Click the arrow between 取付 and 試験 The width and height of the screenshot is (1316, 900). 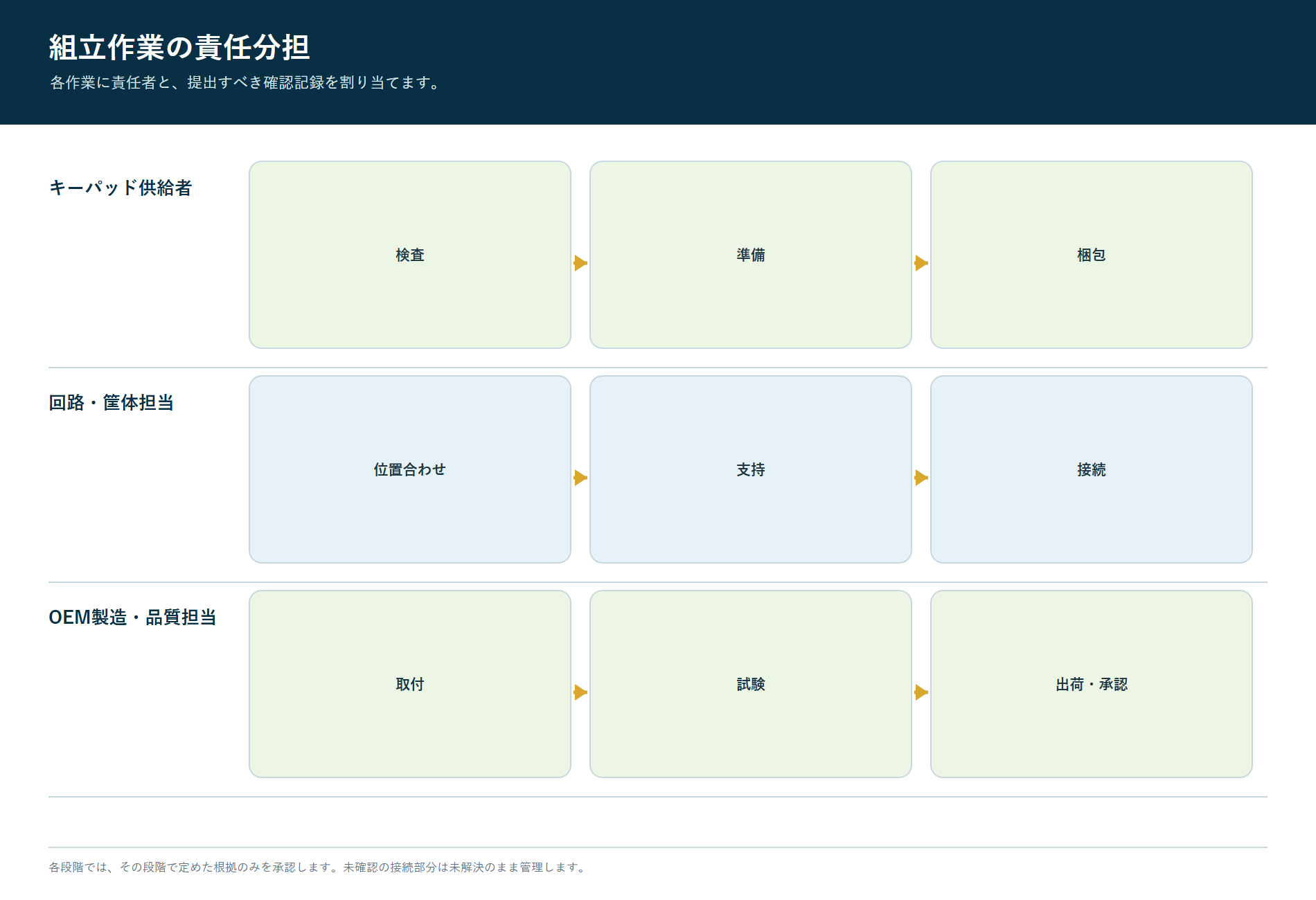[580, 692]
